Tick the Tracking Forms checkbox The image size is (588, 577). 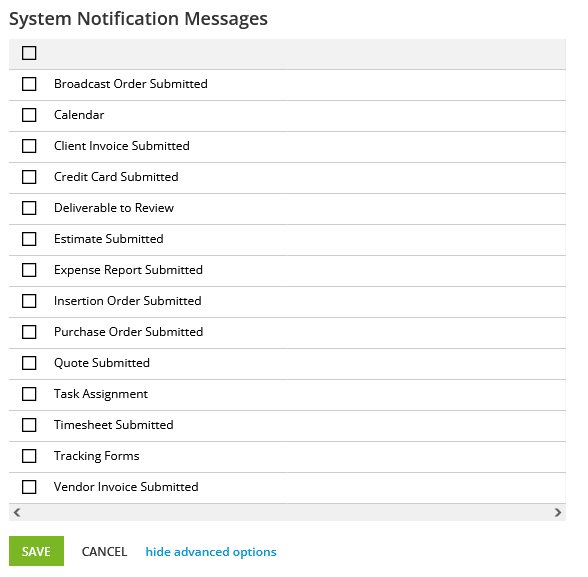29,456
